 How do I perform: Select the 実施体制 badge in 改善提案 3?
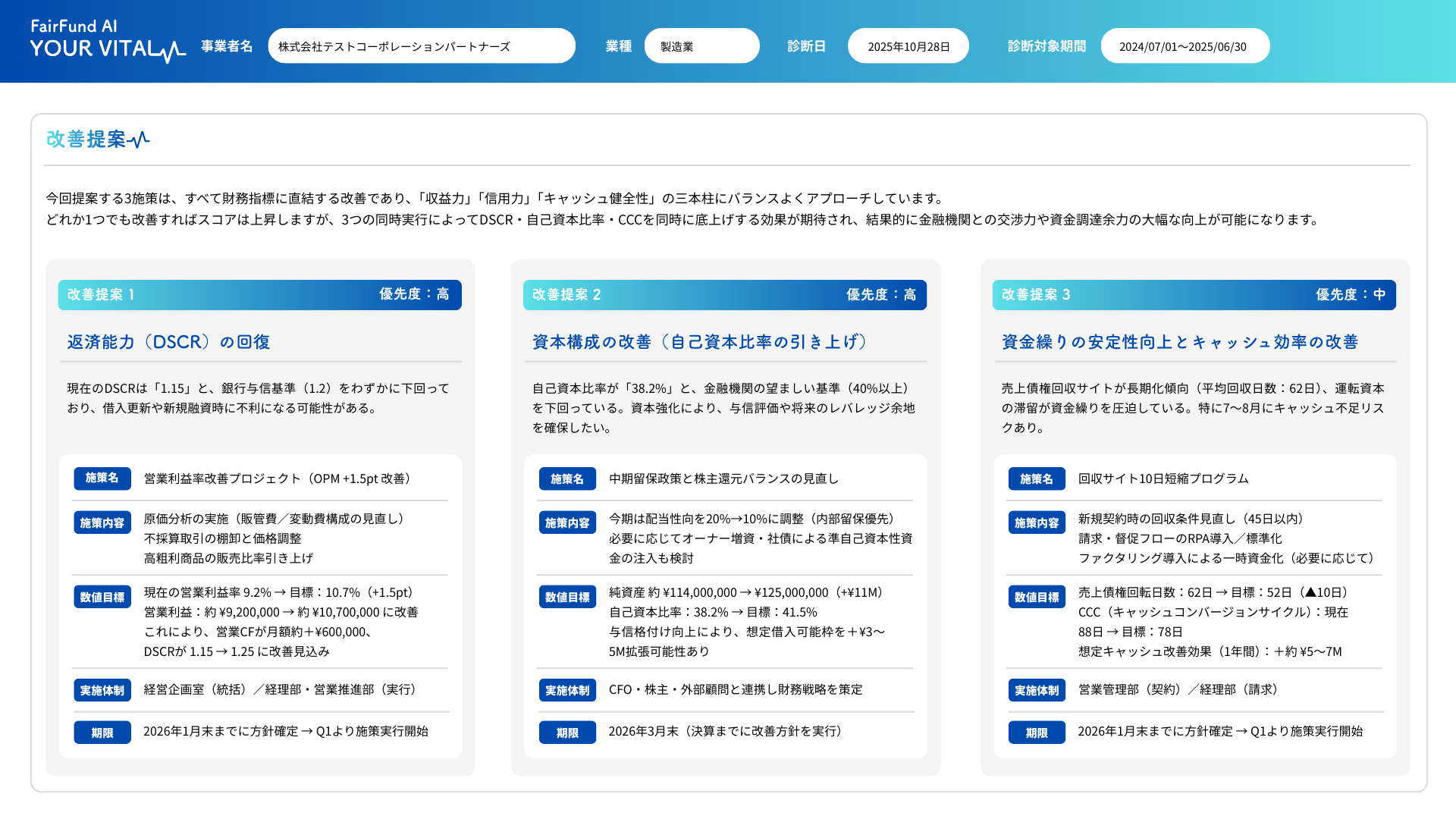click(x=1037, y=690)
